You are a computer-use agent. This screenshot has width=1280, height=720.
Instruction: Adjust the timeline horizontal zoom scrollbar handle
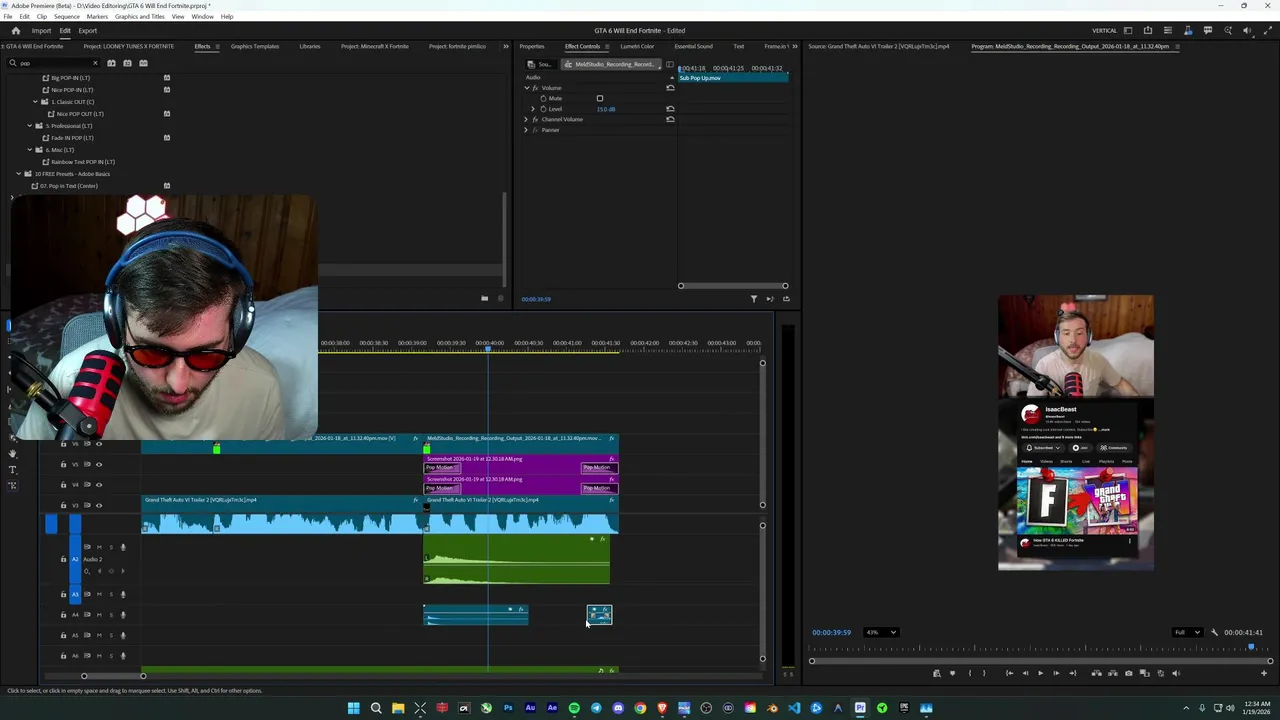[x=142, y=676]
